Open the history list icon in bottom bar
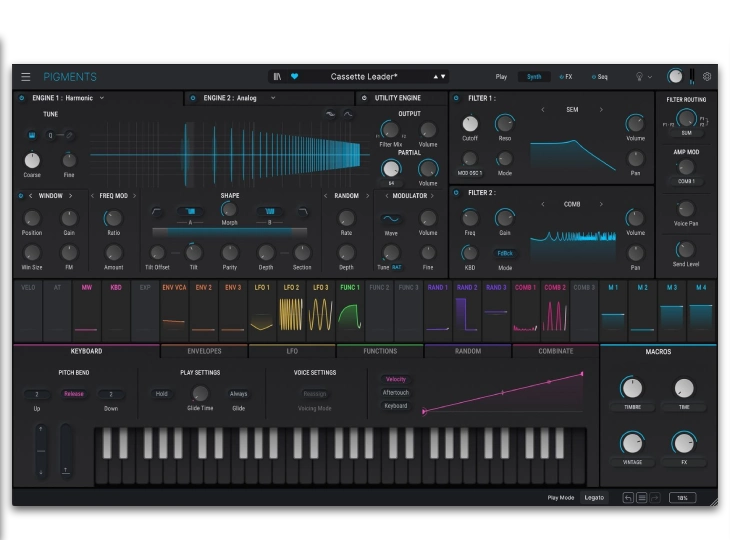This screenshot has height=540, width=730. pyautogui.click(x=642, y=497)
